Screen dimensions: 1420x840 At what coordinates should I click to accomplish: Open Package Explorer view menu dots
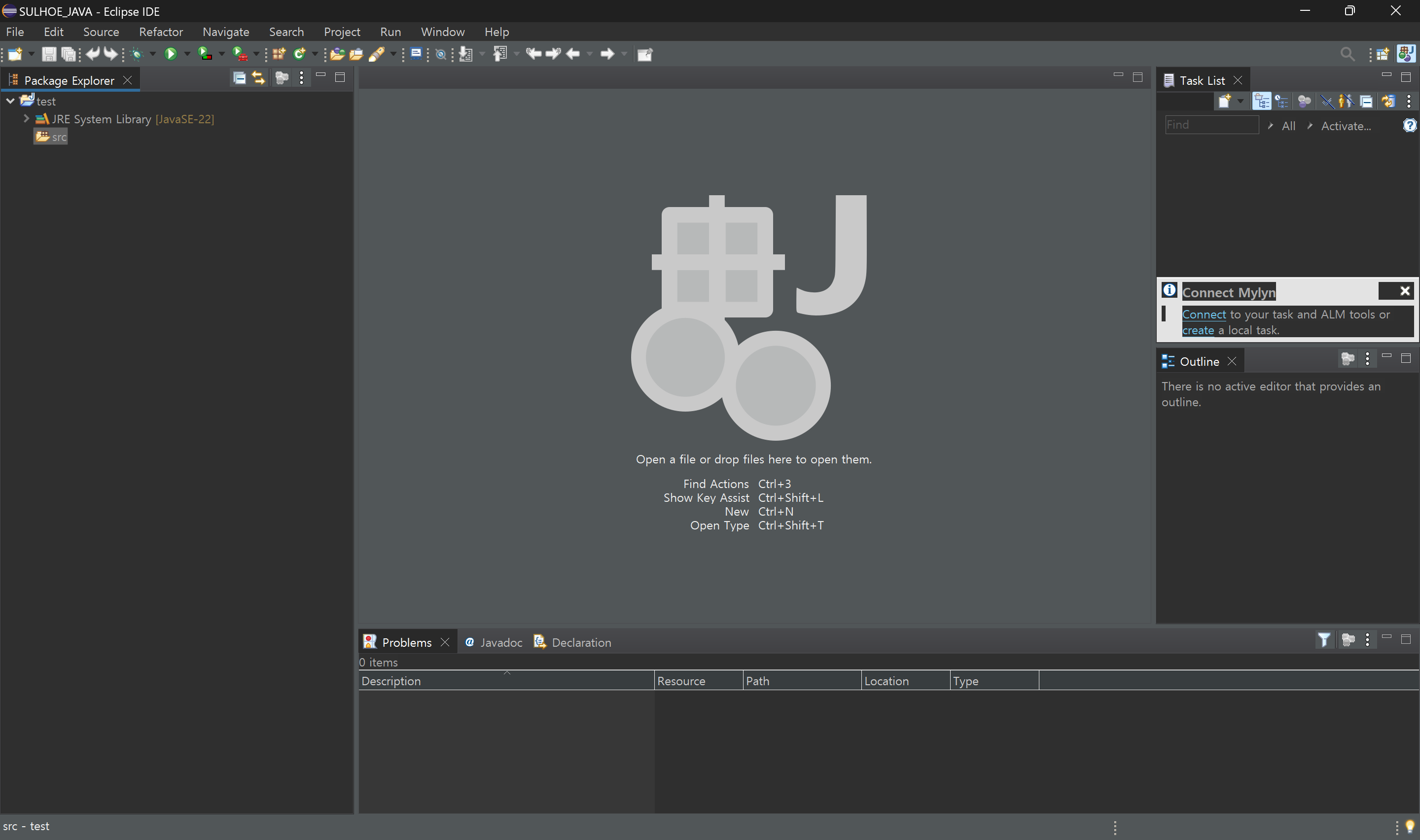[x=302, y=77]
